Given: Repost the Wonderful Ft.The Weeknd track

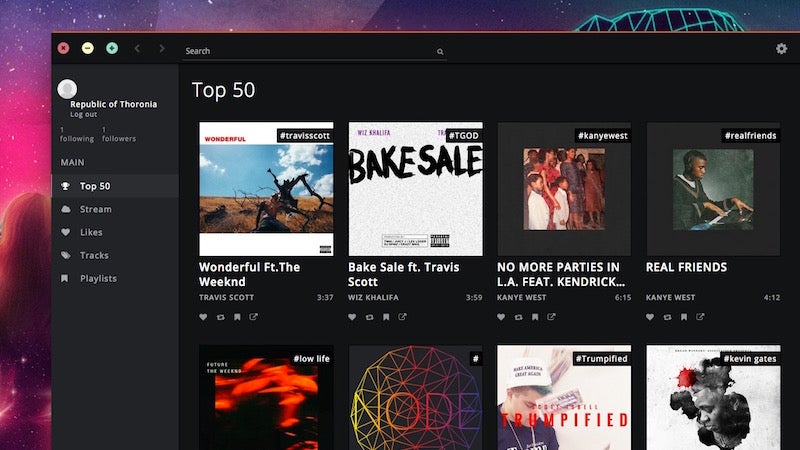Looking at the screenshot, I should pos(220,317).
